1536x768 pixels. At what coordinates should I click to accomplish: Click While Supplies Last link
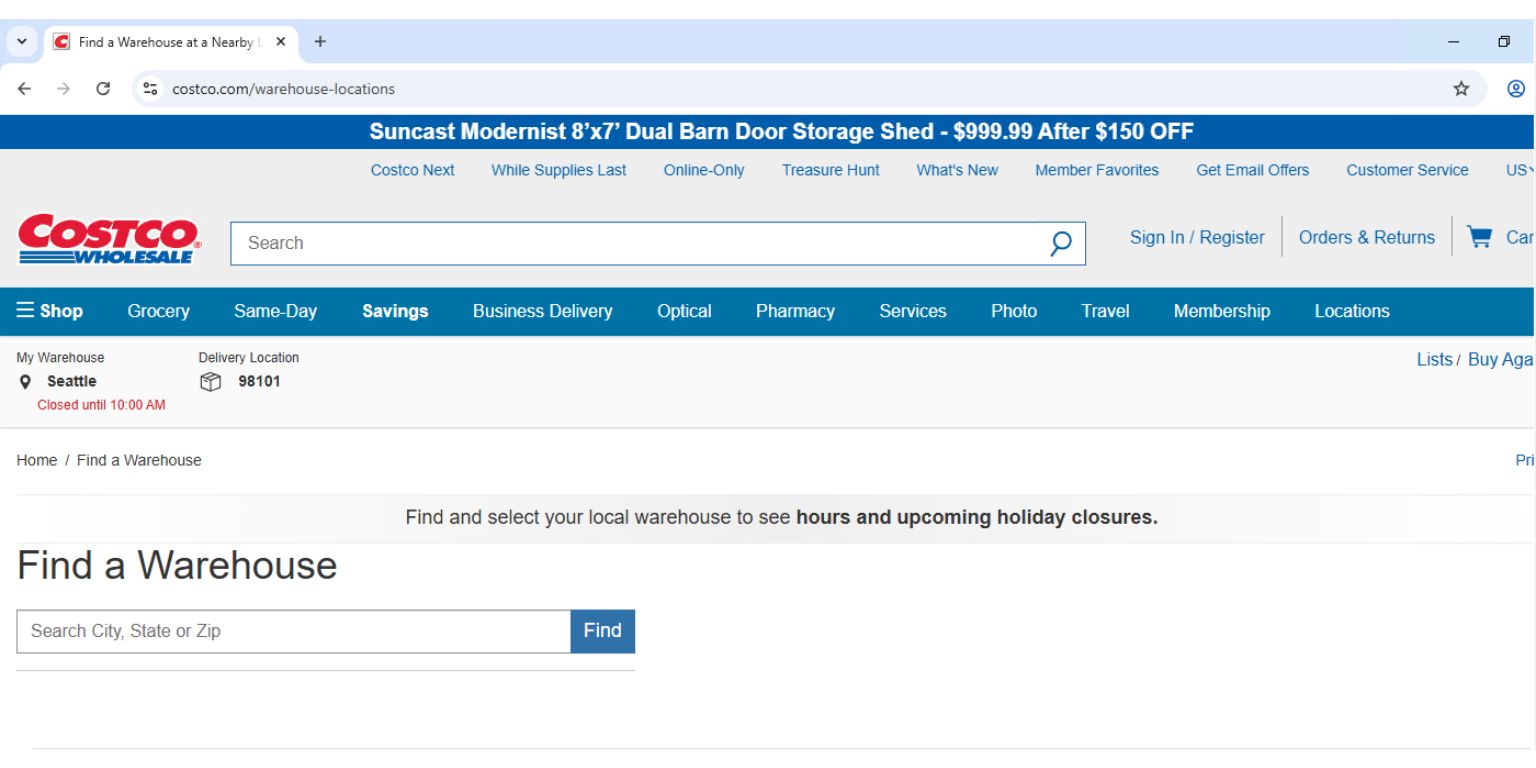click(x=559, y=170)
